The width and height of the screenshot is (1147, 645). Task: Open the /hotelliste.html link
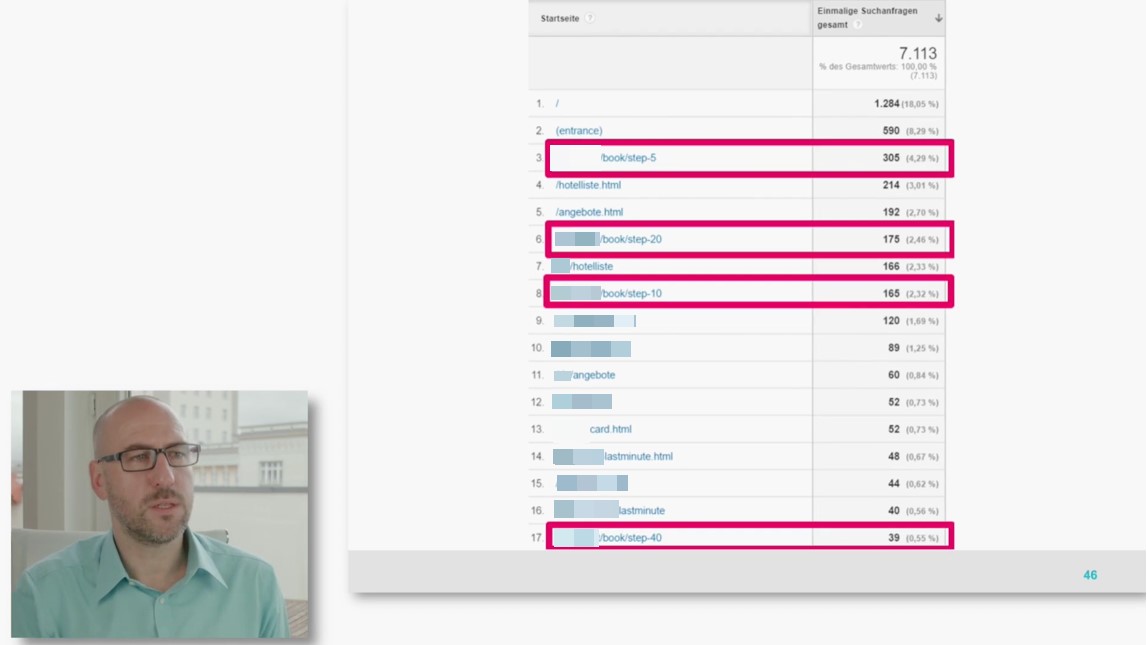tap(588, 185)
